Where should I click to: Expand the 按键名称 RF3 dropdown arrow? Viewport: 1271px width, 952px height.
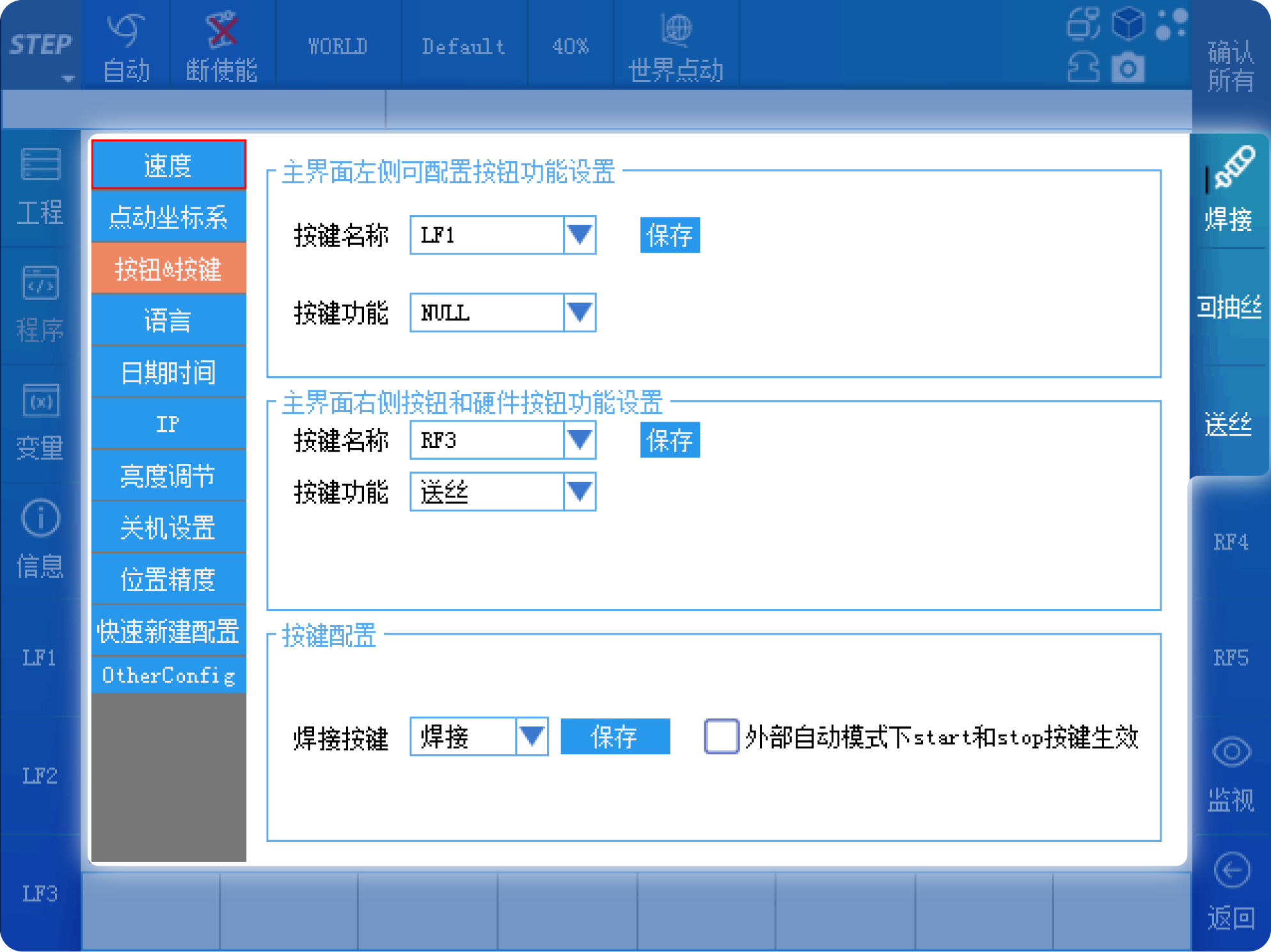tap(580, 440)
